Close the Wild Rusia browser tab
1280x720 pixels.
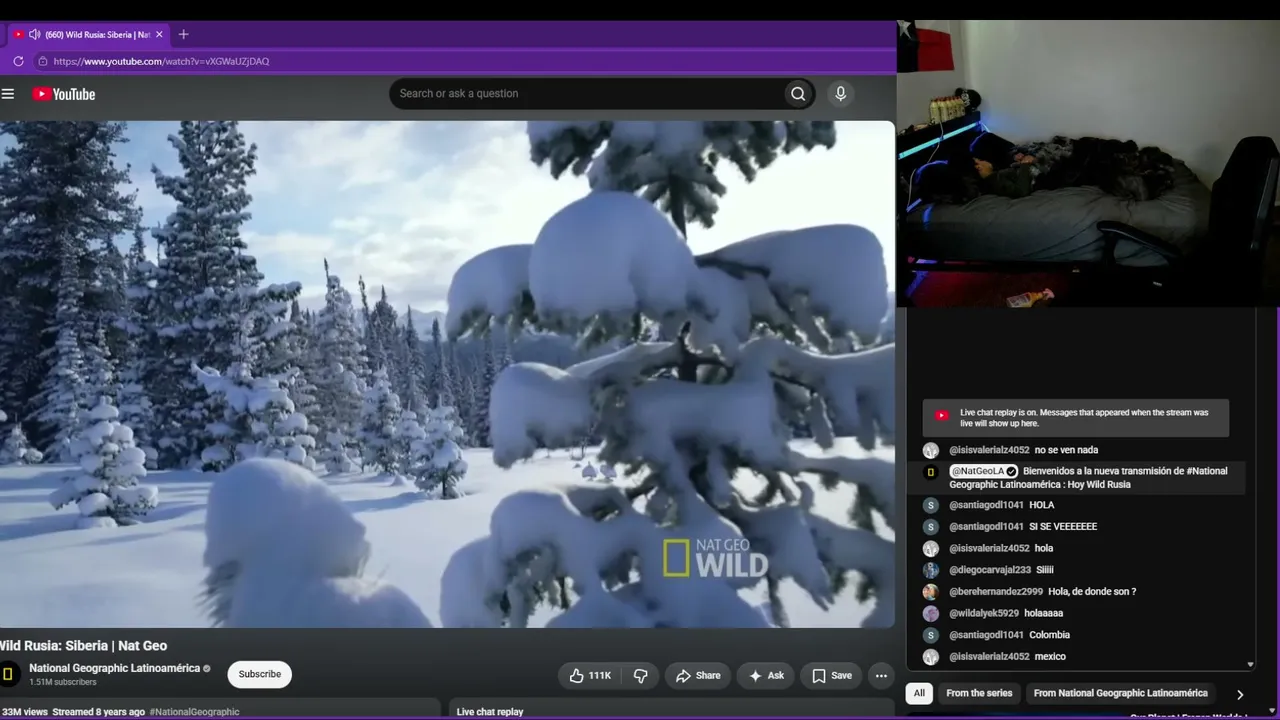point(159,34)
